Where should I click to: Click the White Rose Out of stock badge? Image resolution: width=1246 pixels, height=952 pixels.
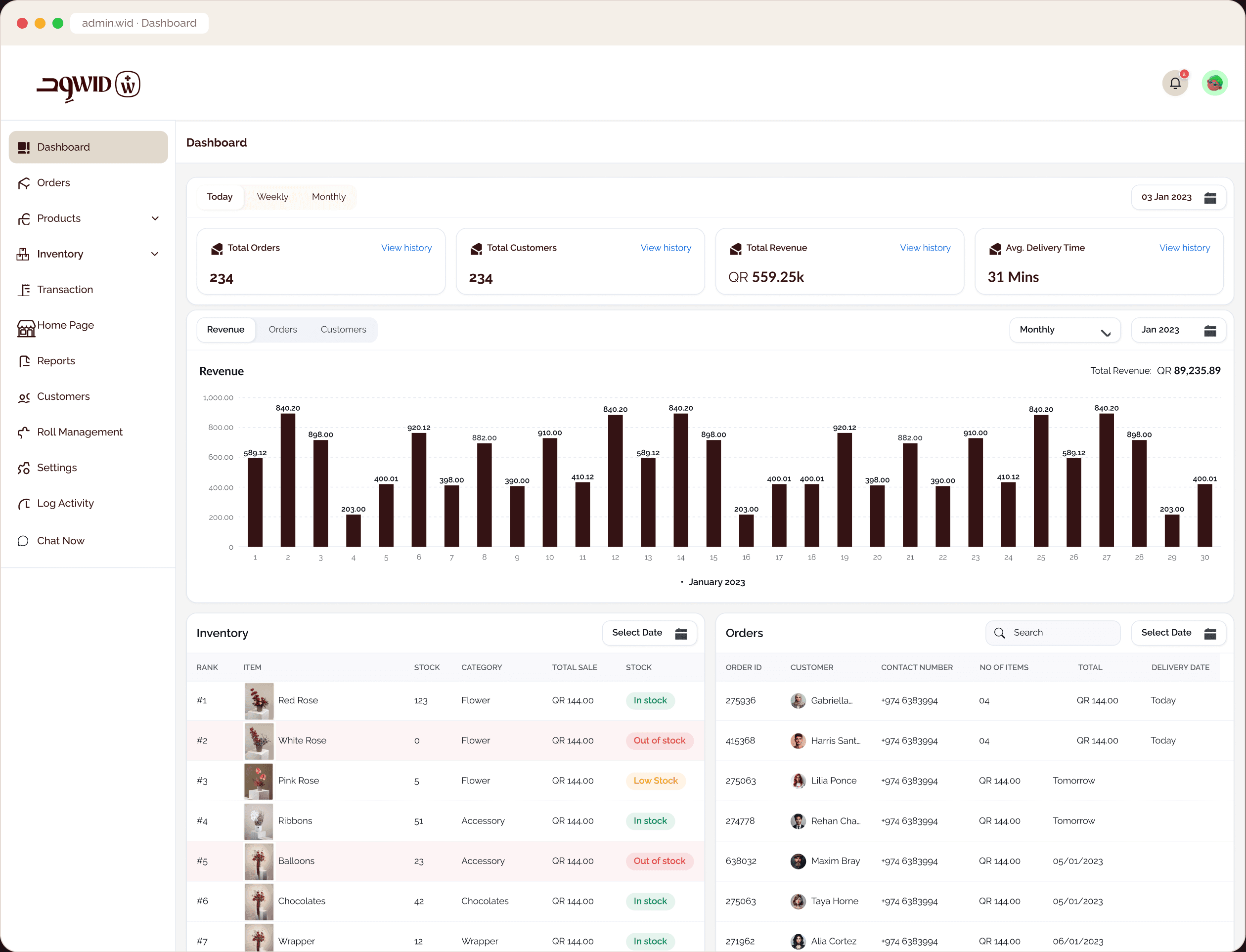659,740
